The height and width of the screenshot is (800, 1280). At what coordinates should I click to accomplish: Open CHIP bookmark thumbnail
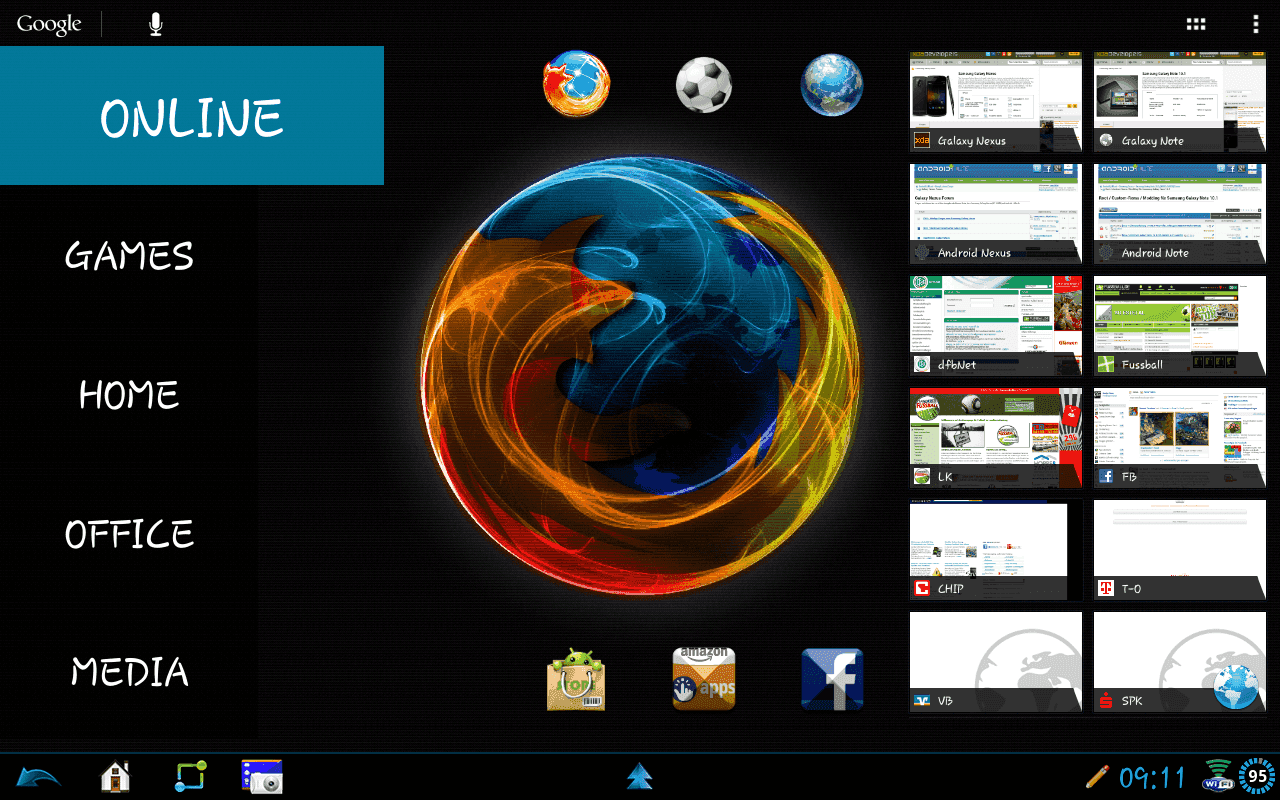pyautogui.click(x=996, y=550)
